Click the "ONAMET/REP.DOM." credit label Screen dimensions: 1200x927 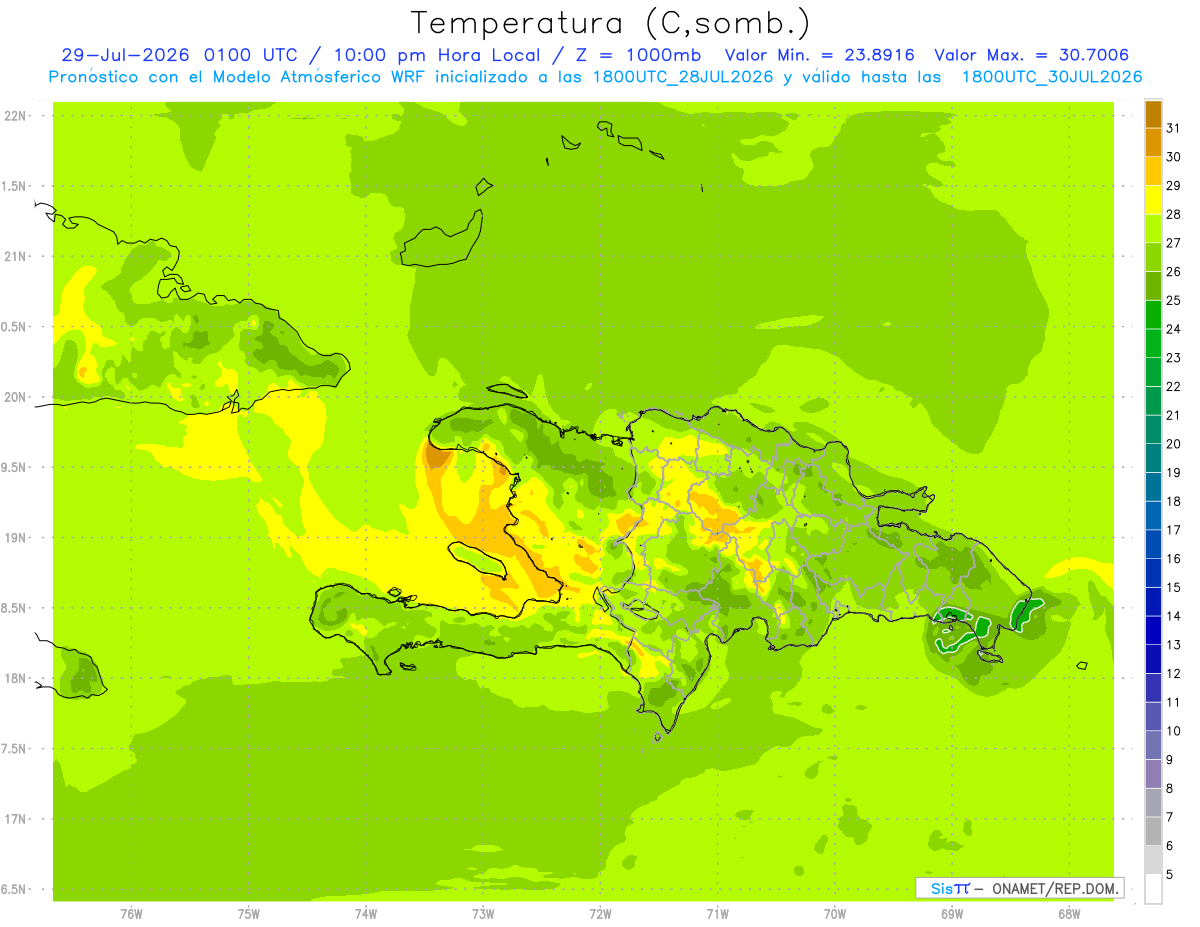coord(1055,888)
